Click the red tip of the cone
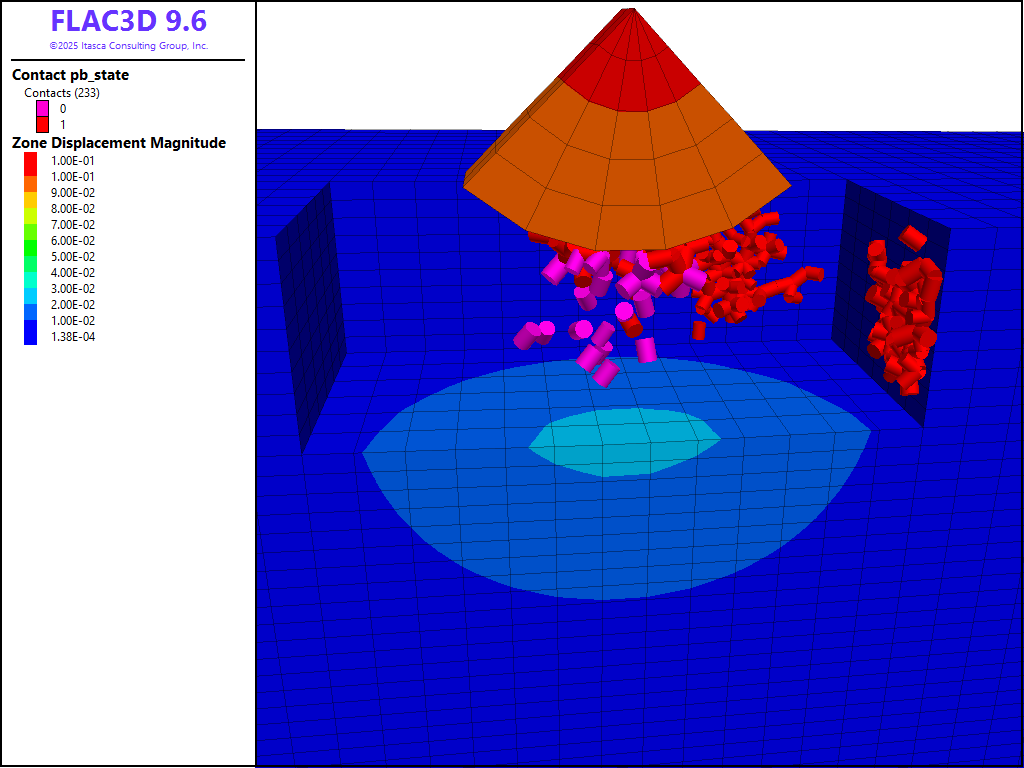Image resolution: width=1024 pixels, height=768 pixels. tap(627, 60)
